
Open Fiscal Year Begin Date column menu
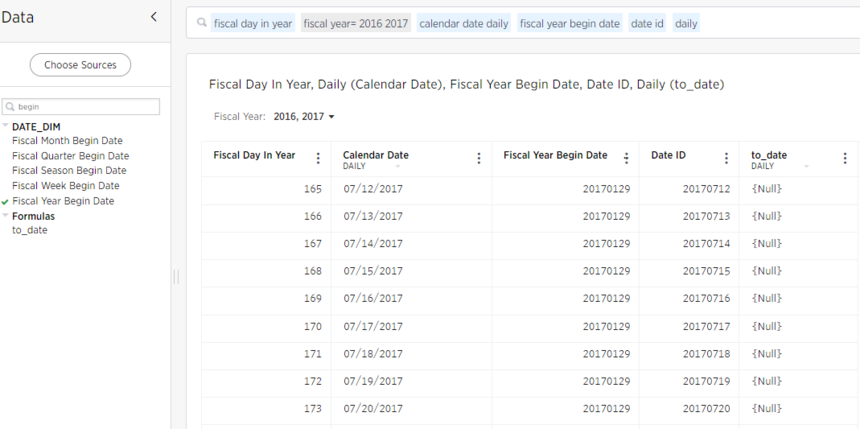pos(626,159)
